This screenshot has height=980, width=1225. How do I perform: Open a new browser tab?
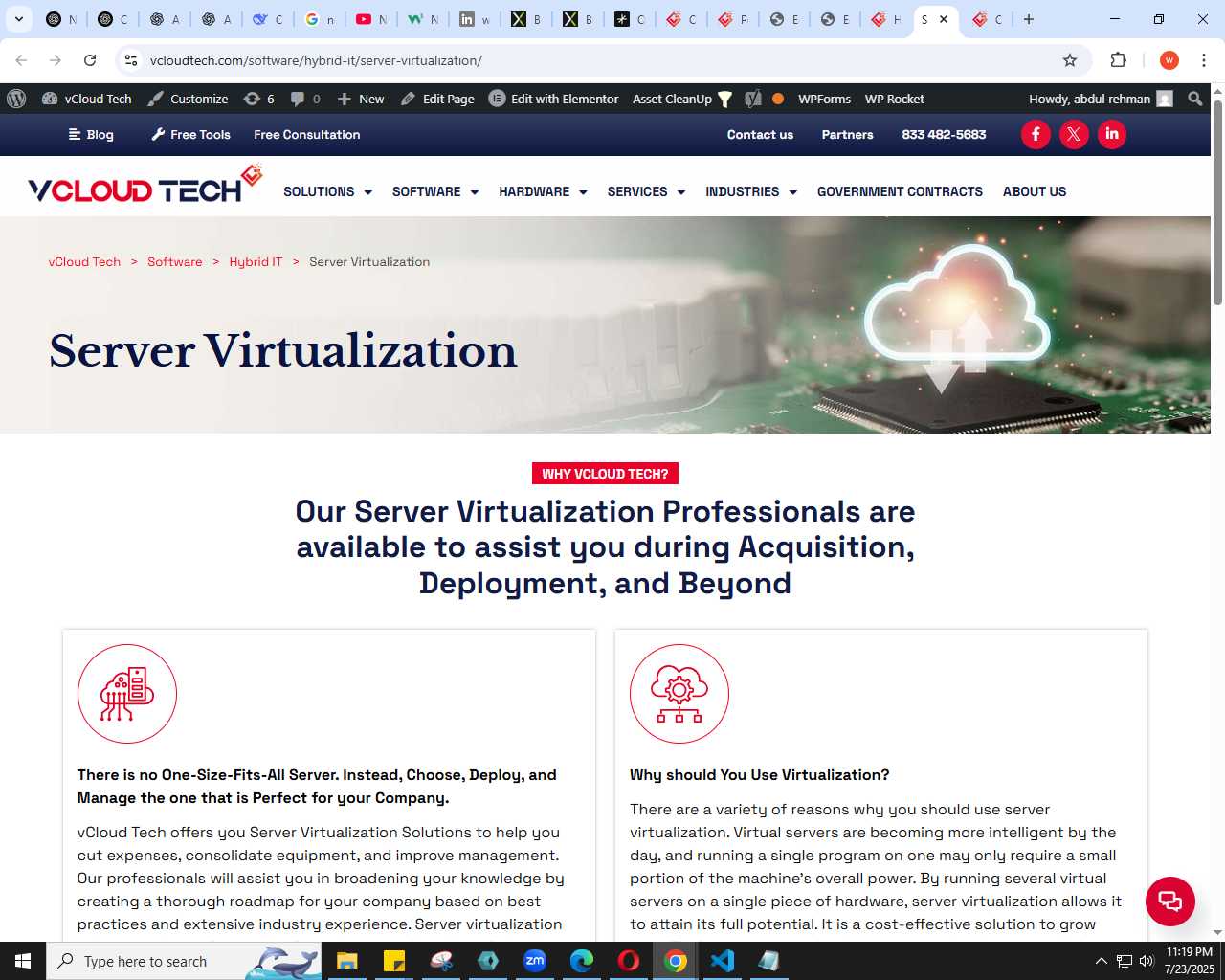[1029, 19]
